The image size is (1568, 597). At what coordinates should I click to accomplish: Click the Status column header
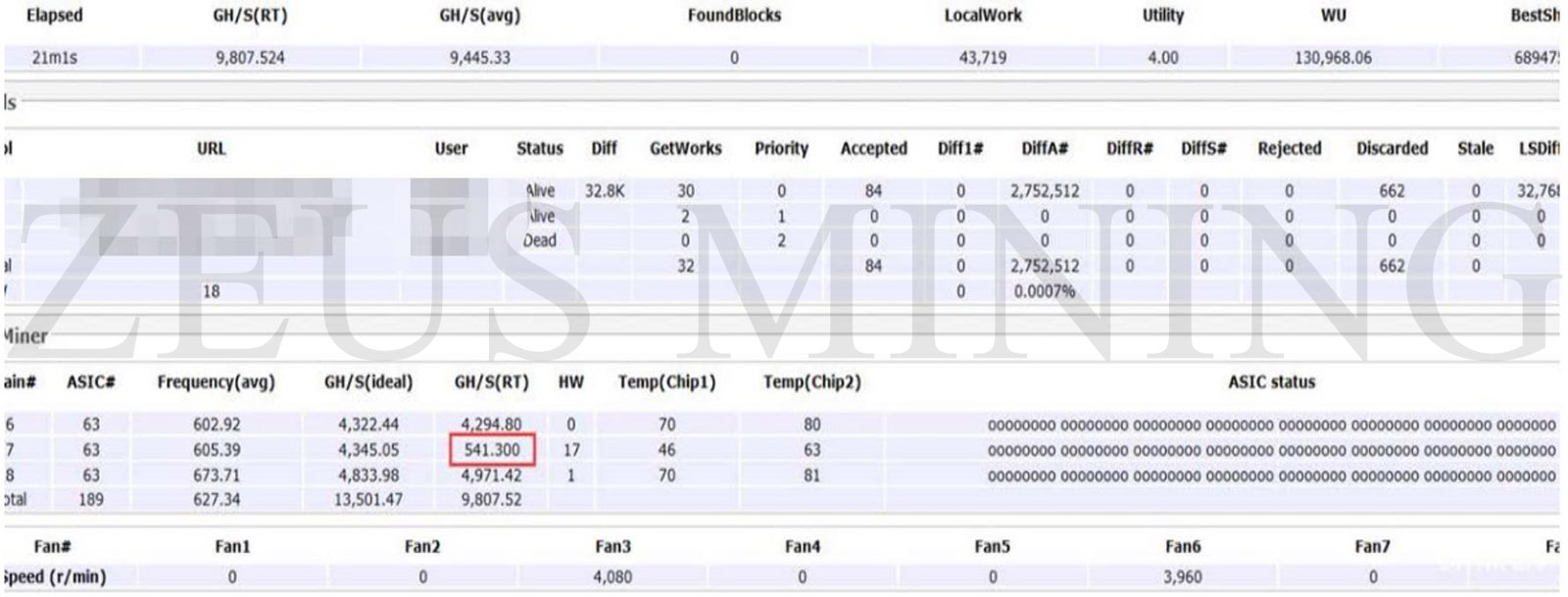coord(539,149)
